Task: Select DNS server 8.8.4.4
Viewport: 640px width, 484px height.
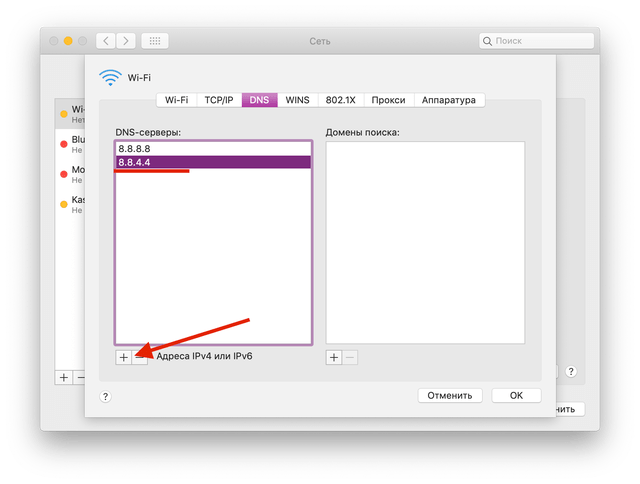Action: point(213,162)
